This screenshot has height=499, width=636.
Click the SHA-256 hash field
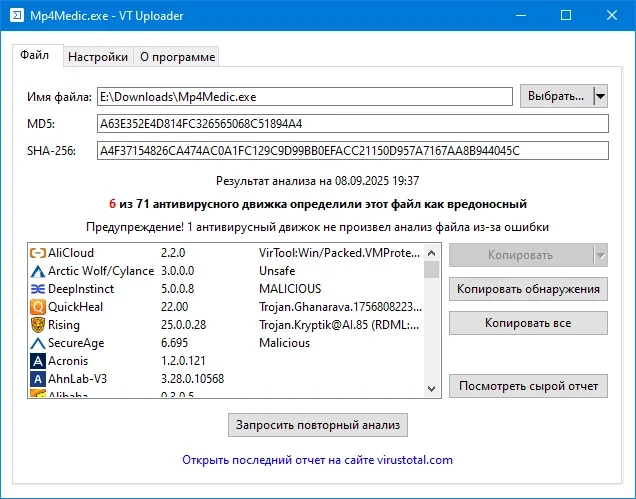[353, 151]
